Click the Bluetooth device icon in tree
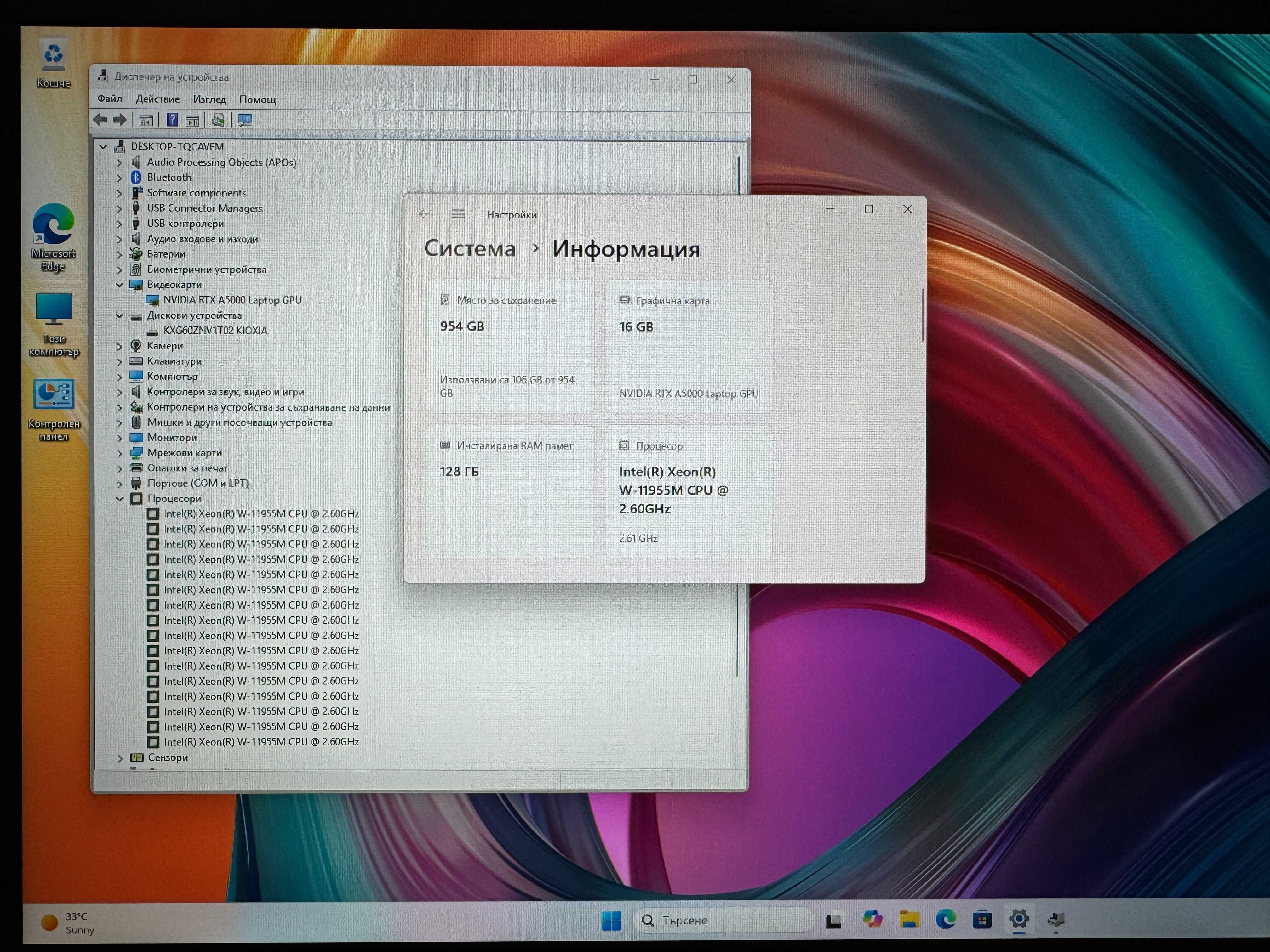This screenshot has height=952, width=1270. [136, 177]
